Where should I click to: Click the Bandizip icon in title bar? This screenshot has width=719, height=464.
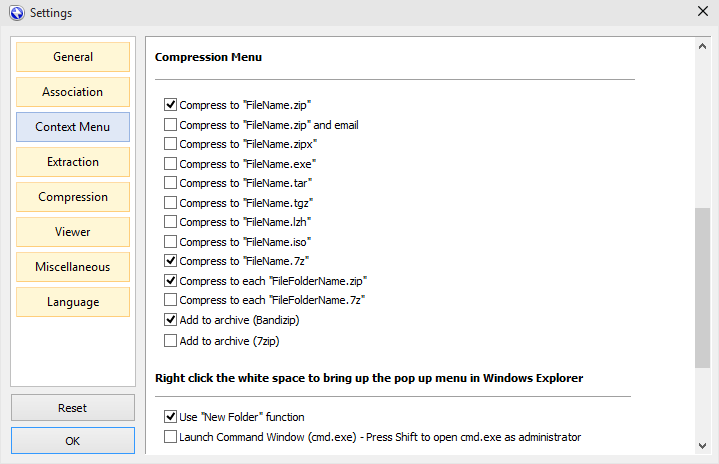tap(15, 13)
